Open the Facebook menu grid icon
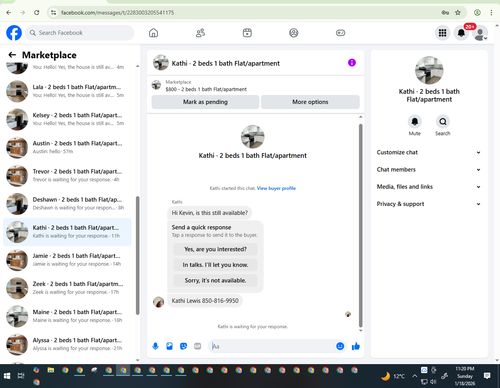 [442, 33]
